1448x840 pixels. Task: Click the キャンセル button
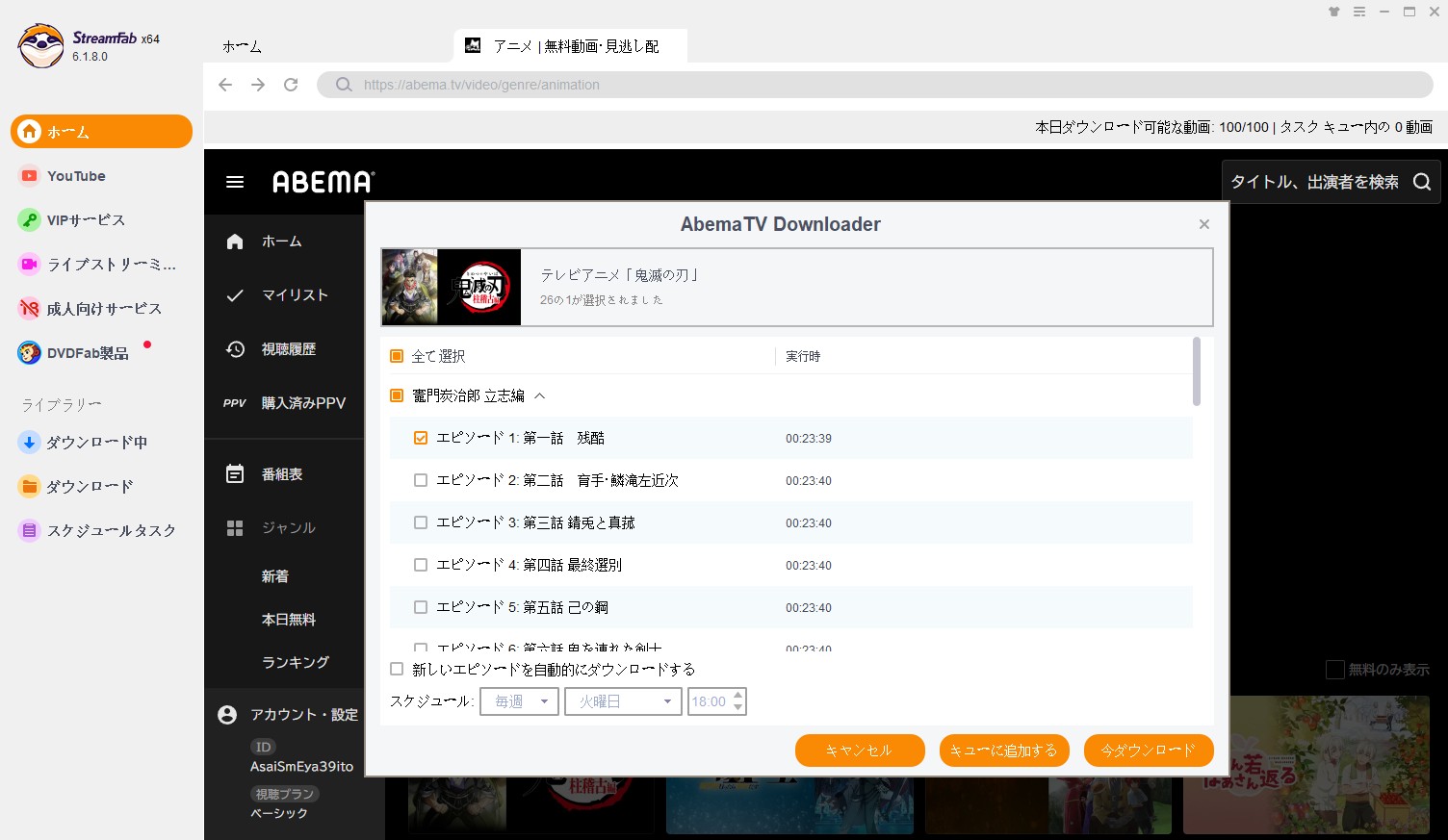(860, 751)
